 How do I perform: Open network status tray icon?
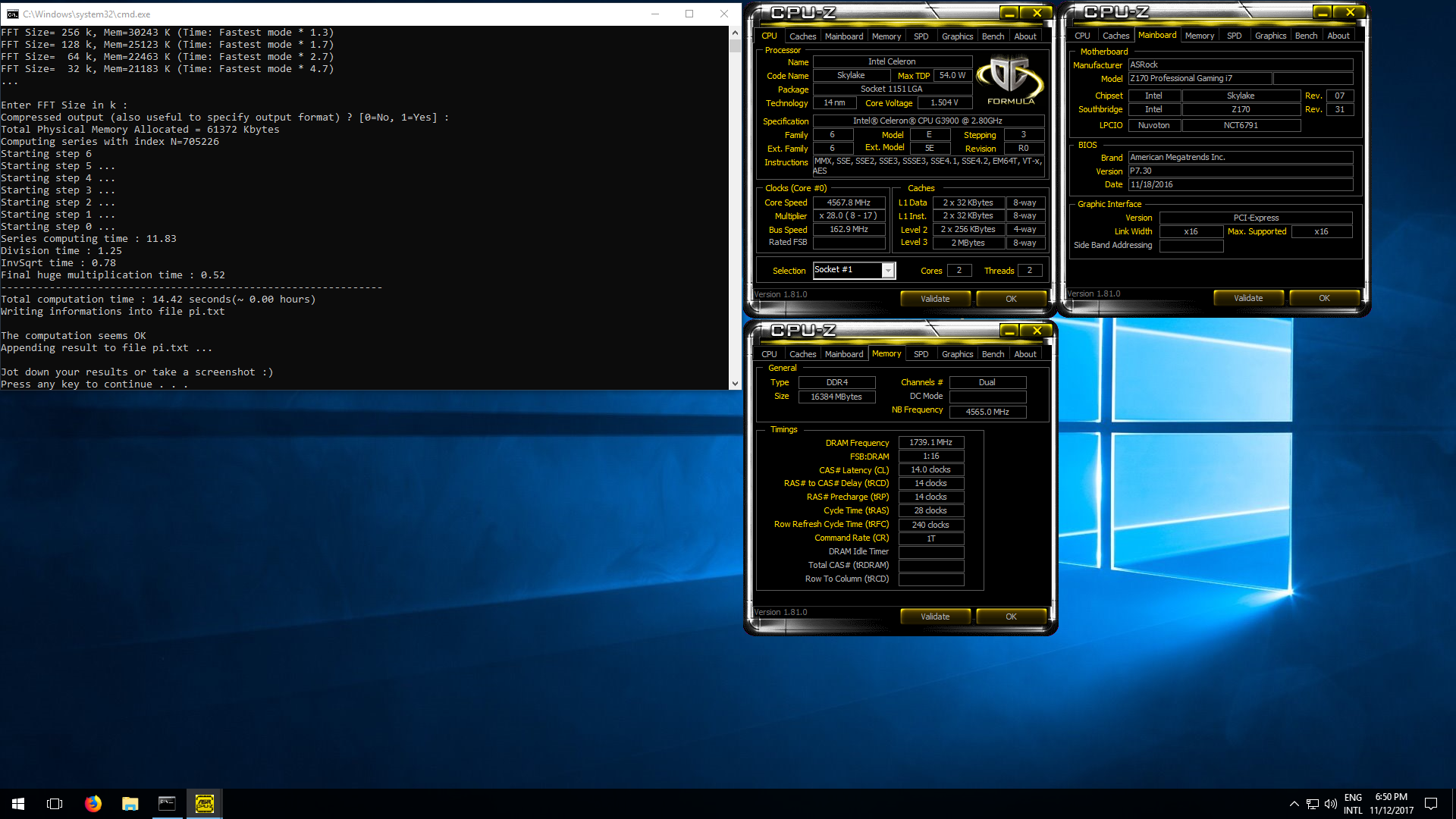click(x=1312, y=804)
